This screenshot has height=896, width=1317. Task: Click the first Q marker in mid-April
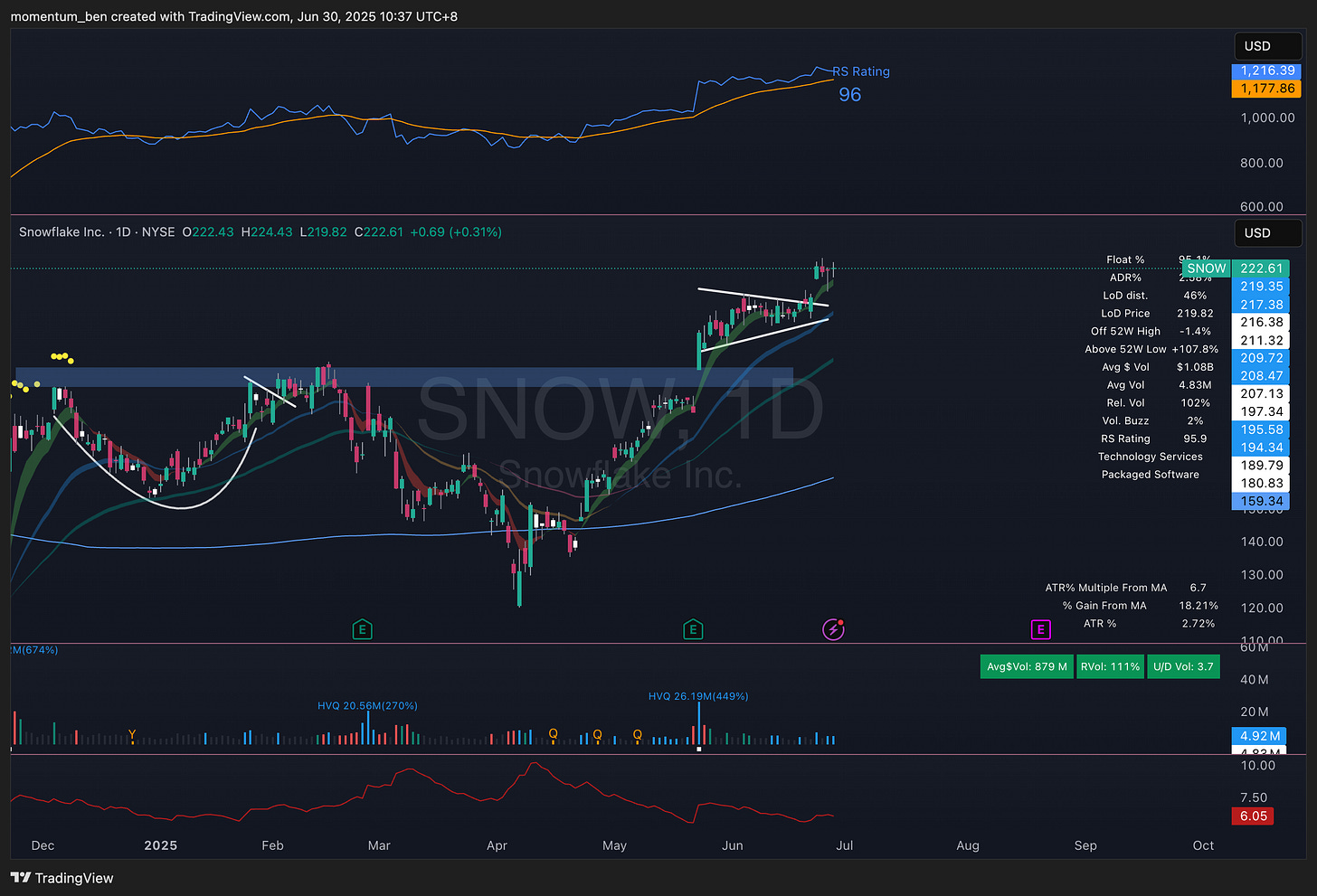click(x=553, y=734)
